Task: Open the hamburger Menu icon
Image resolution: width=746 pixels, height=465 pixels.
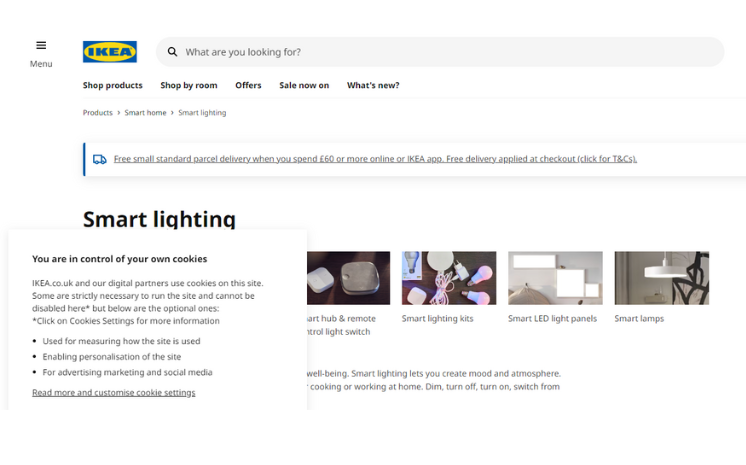Action: click(x=41, y=45)
